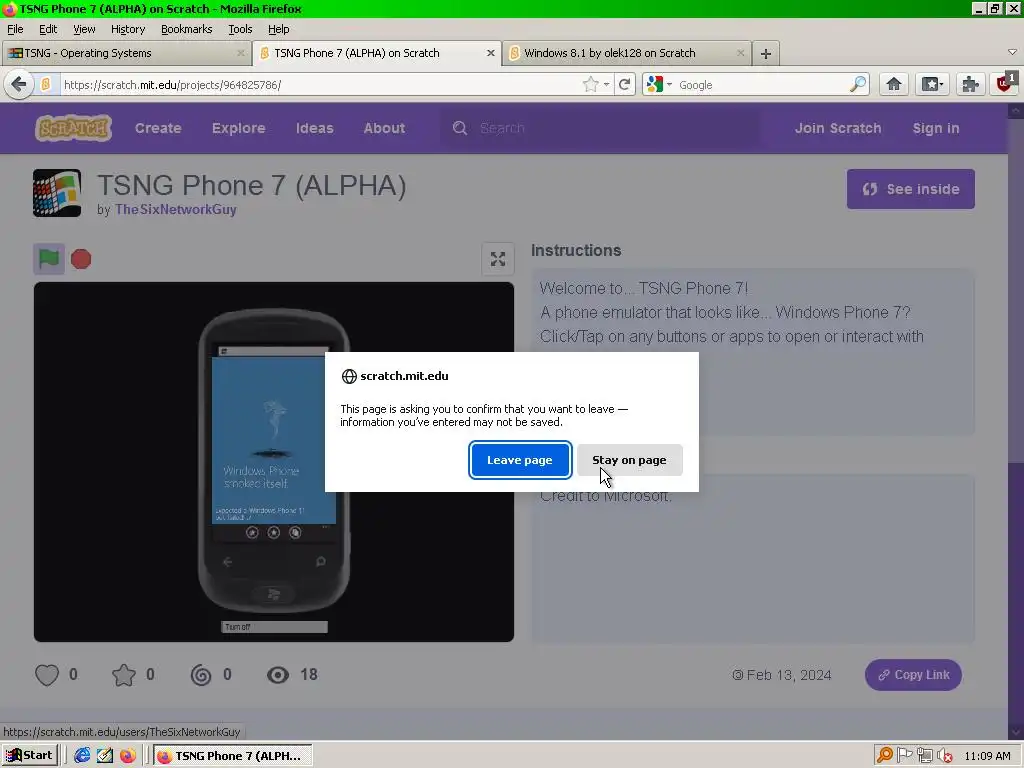Open the History menu
The height and width of the screenshot is (768, 1024).
click(x=127, y=29)
